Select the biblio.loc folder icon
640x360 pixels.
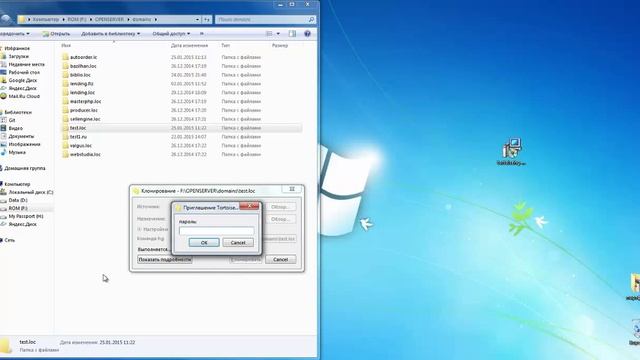pos(65,75)
